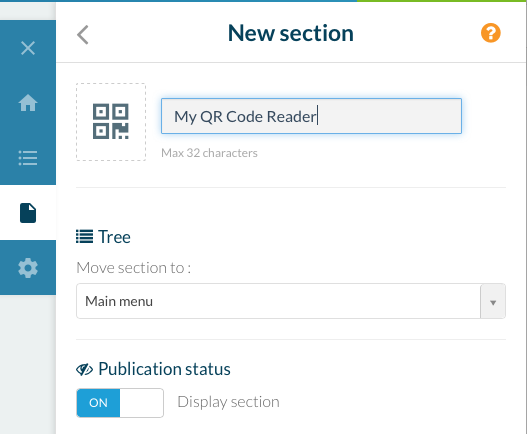Select the page document icon in sidebar
Viewport: 527px width, 434px height.
click(28, 213)
